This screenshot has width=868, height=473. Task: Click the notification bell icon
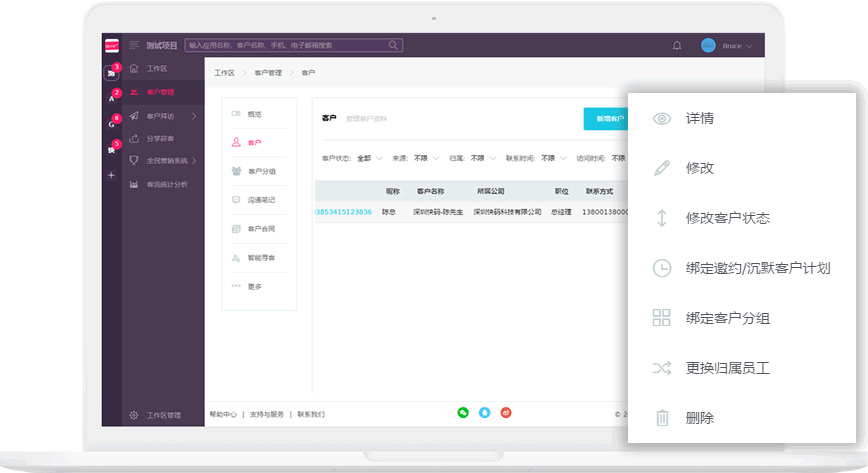pyautogui.click(x=677, y=46)
